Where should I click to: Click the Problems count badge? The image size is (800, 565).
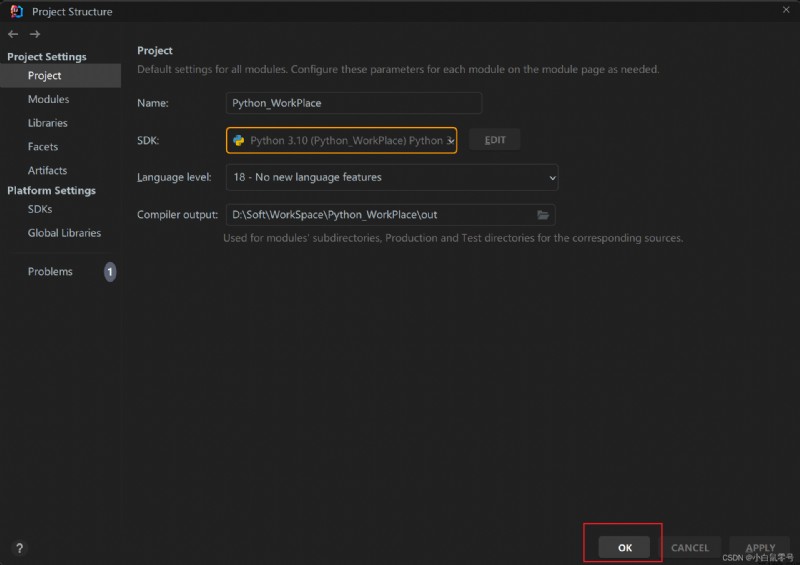(110, 272)
